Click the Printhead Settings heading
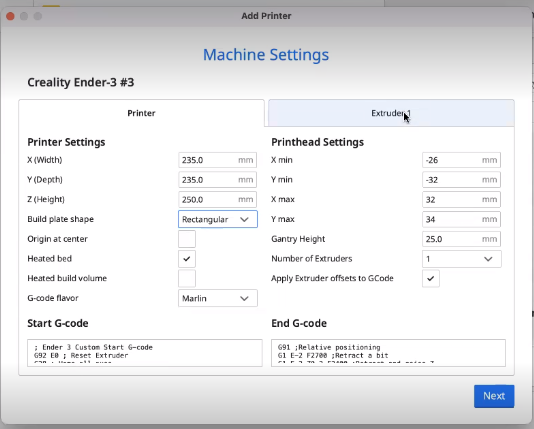This screenshot has width=534, height=429. click(317, 142)
